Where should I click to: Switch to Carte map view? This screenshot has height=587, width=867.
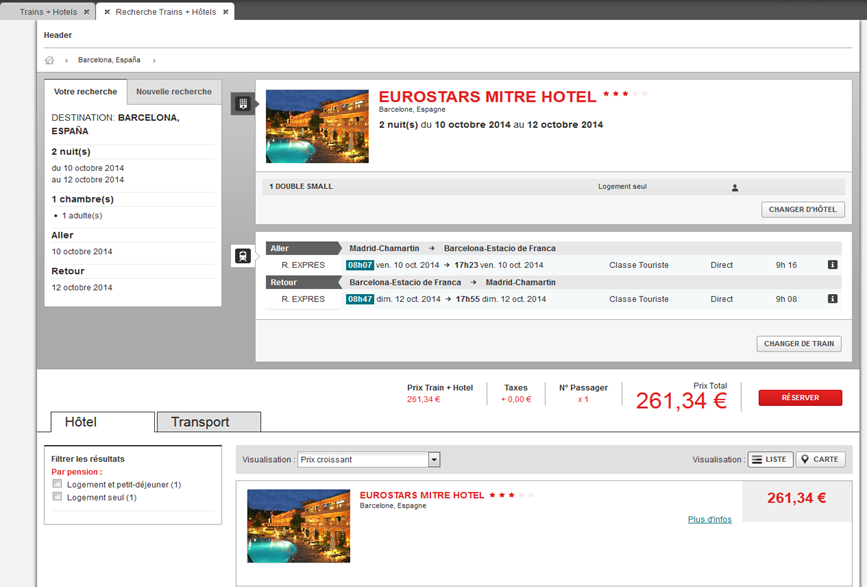click(820, 459)
